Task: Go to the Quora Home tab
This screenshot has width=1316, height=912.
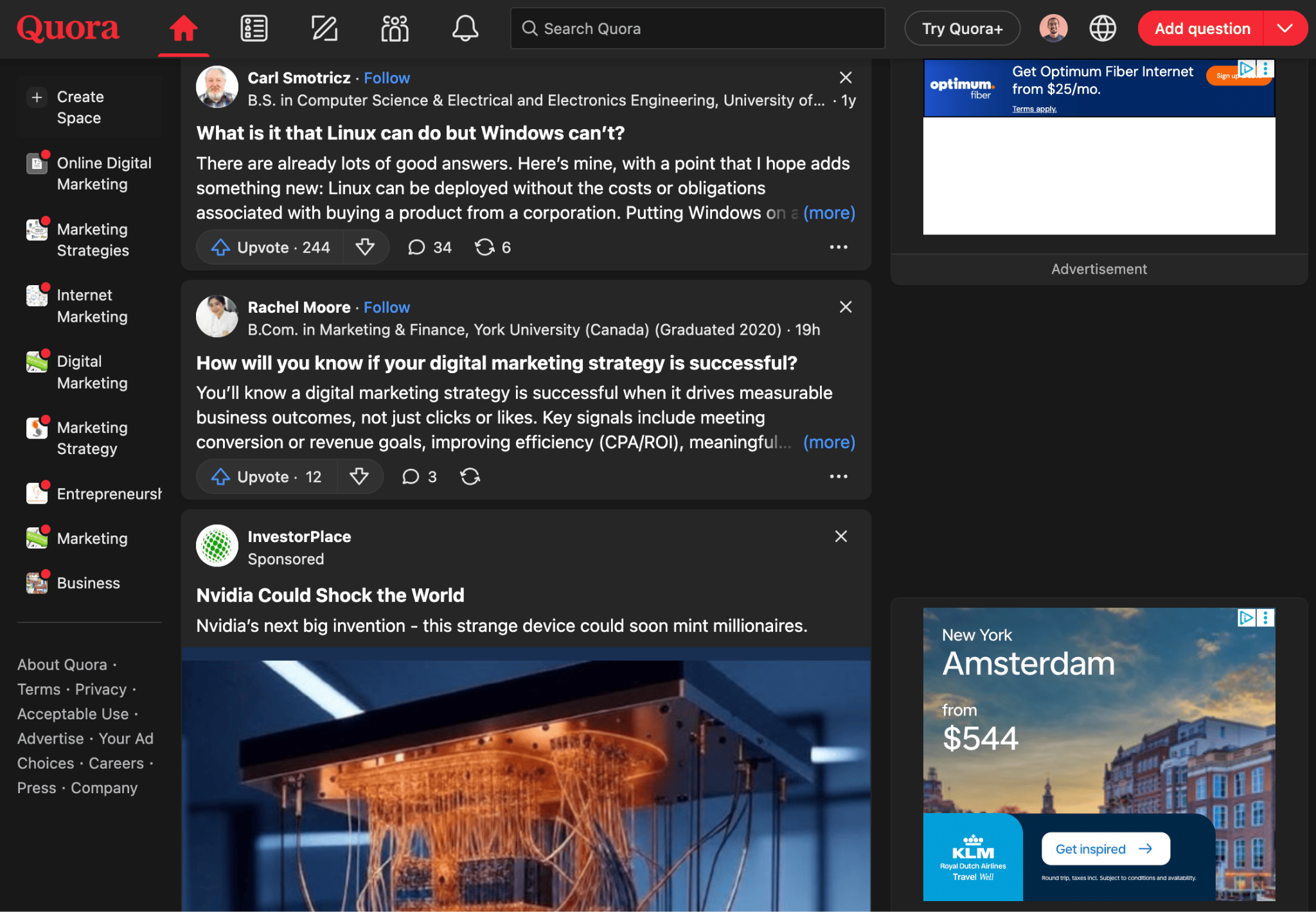Action: pyautogui.click(x=183, y=29)
